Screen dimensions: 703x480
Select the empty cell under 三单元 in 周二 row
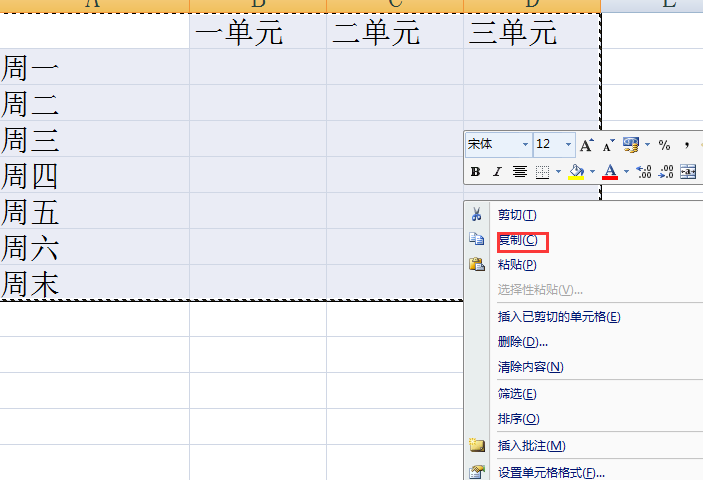tap(532, 103)
